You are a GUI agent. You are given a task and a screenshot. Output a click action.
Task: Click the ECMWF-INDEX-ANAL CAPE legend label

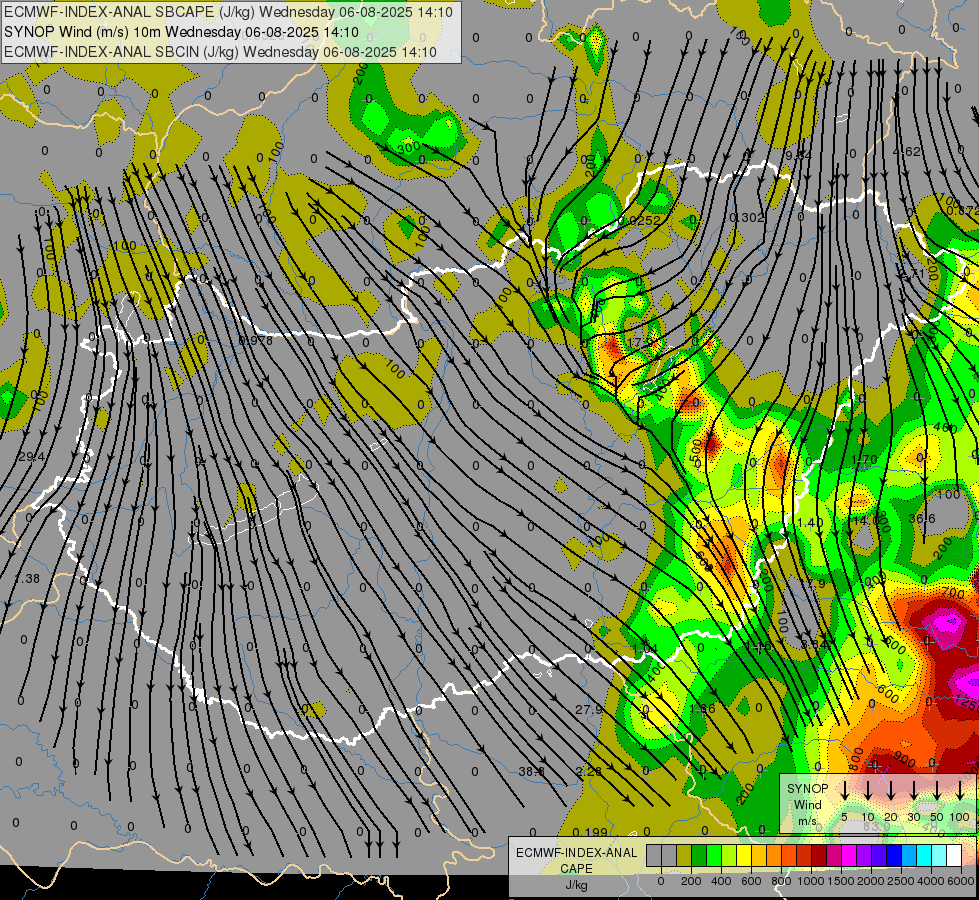pyautogui.click(x=576, y=860)
